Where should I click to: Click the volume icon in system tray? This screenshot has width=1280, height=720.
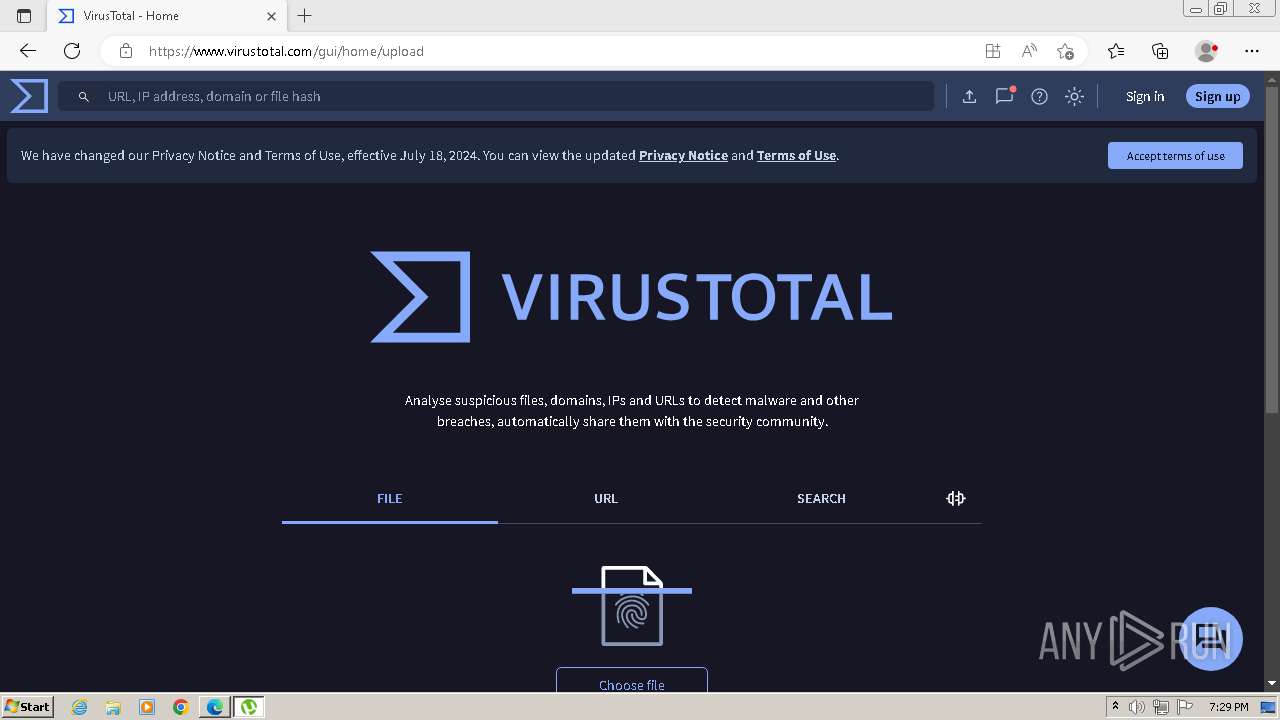[1137, 707]
